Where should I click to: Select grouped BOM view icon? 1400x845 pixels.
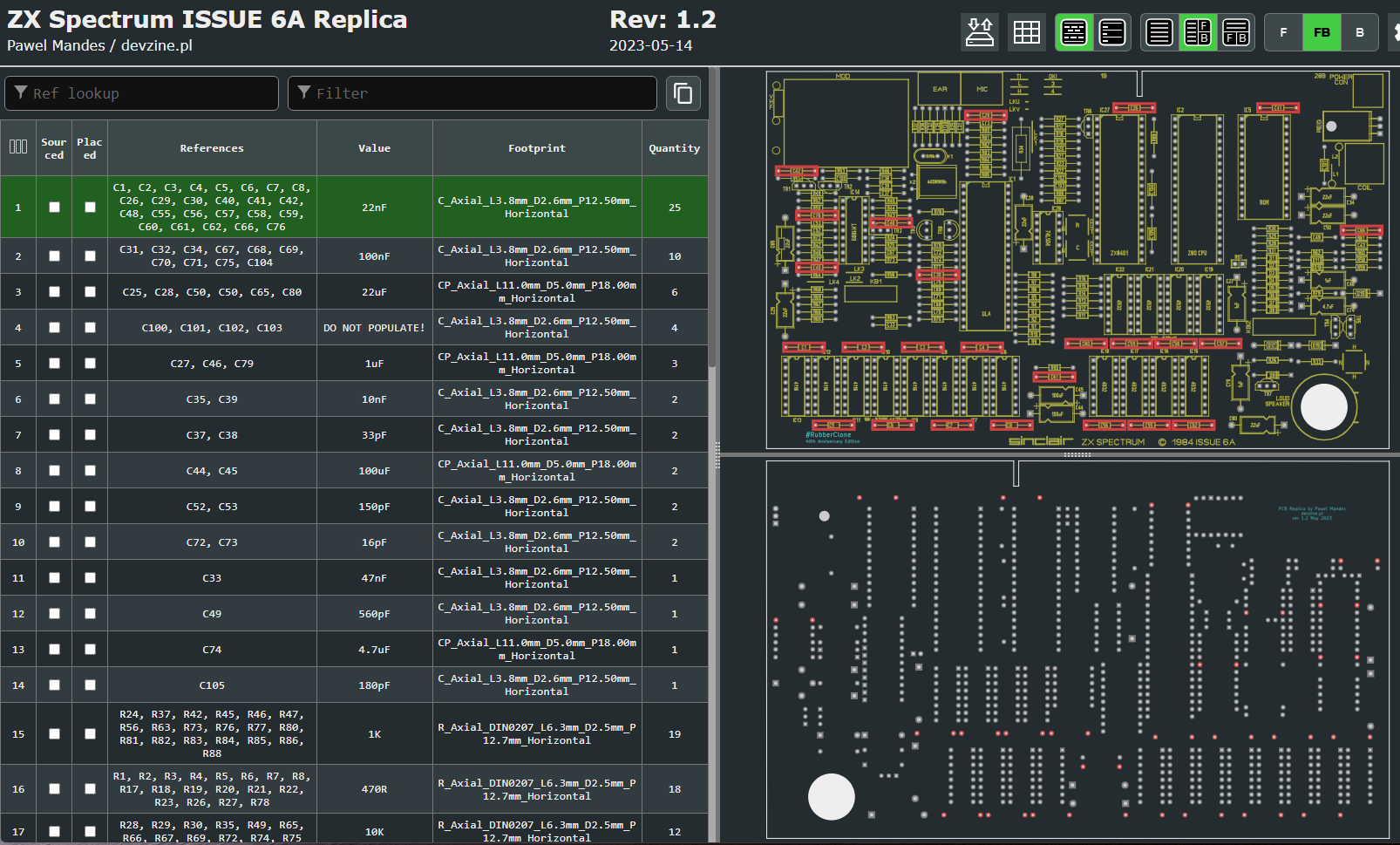point(1074,32)
